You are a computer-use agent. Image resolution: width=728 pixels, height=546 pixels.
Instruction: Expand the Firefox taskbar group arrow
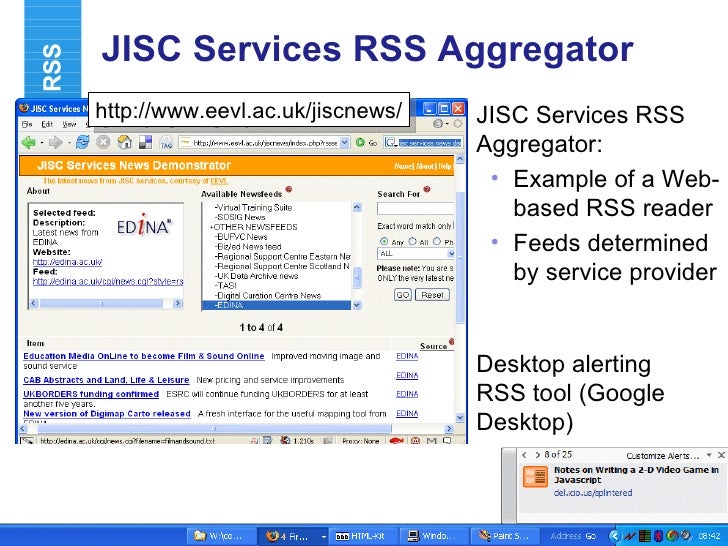point(324,536)
